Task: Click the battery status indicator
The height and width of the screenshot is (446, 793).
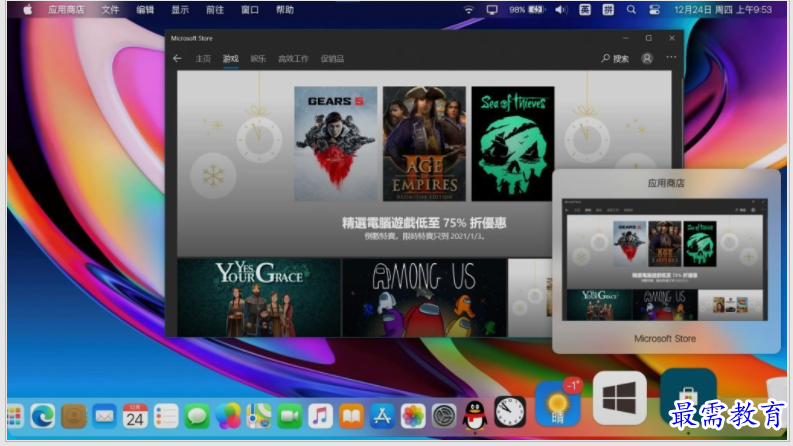Action: tap(527, 10)
